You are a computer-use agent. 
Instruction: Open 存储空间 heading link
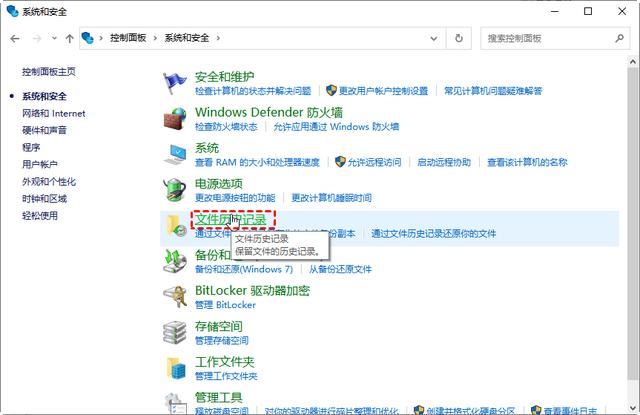[219, 326]
